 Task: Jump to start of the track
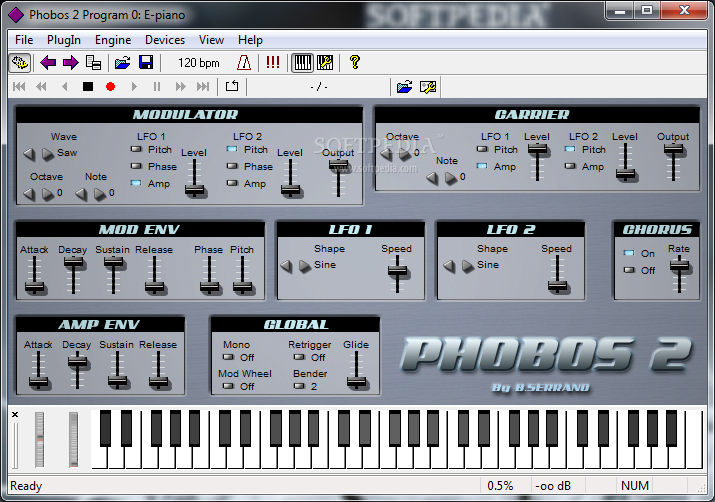point(19,86)
